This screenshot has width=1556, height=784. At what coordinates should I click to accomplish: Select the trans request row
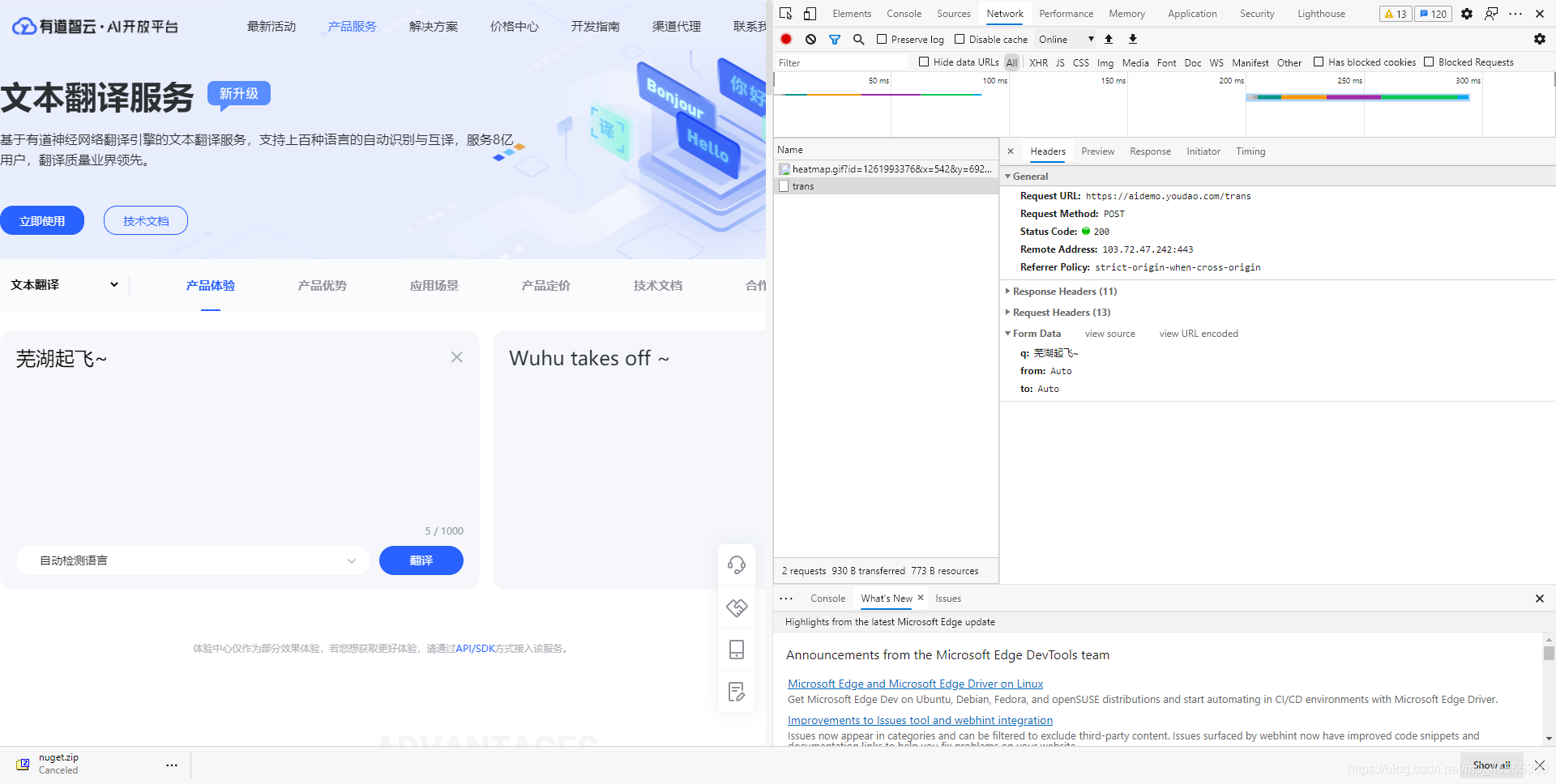click(887, 186)
